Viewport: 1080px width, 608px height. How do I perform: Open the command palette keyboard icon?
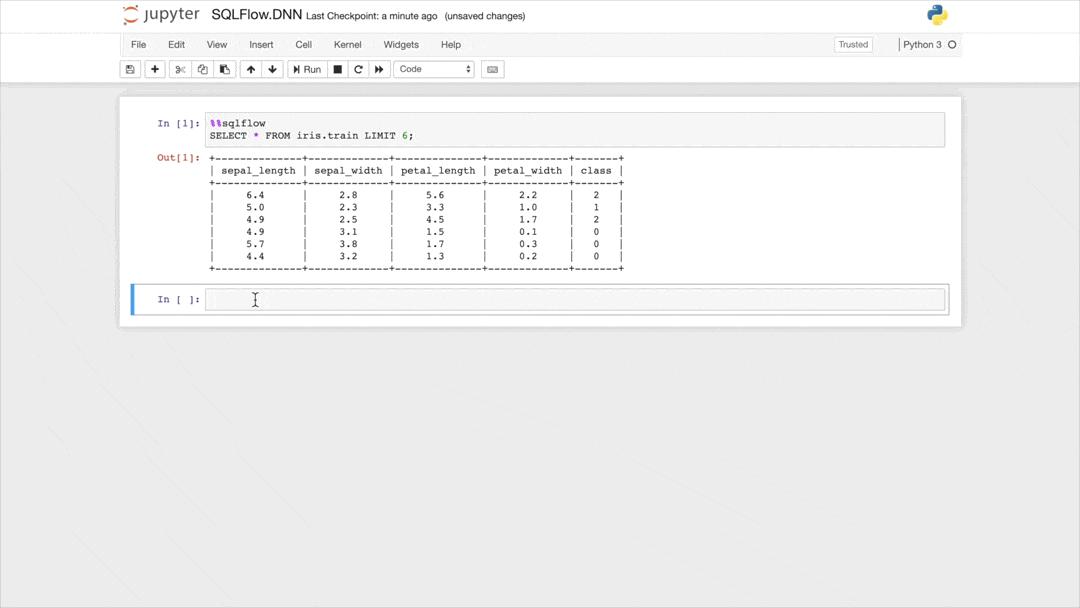click(x=492, y=69)
